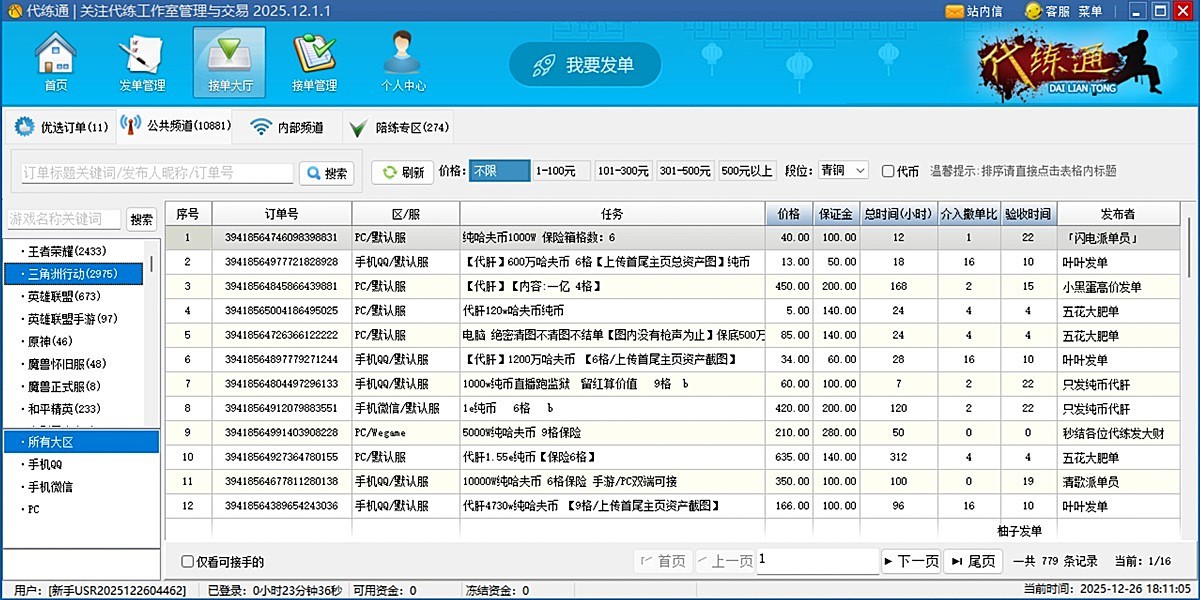
Task: Click the page number input field
Action: pos(817,561)
